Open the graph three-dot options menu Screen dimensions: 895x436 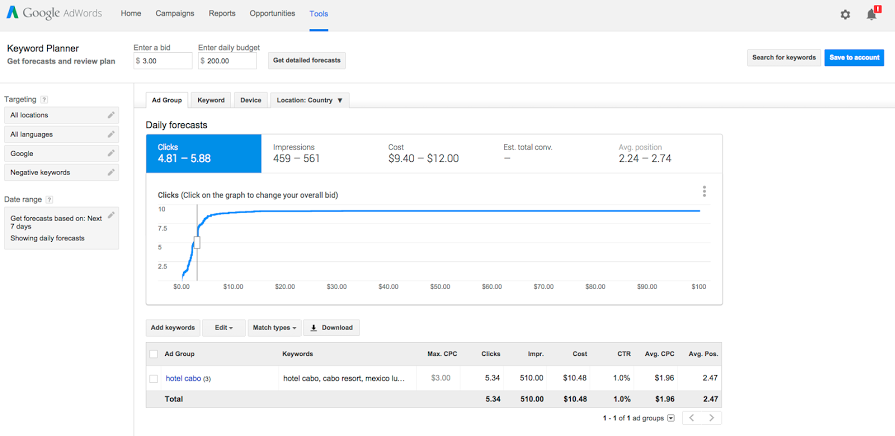704,192
